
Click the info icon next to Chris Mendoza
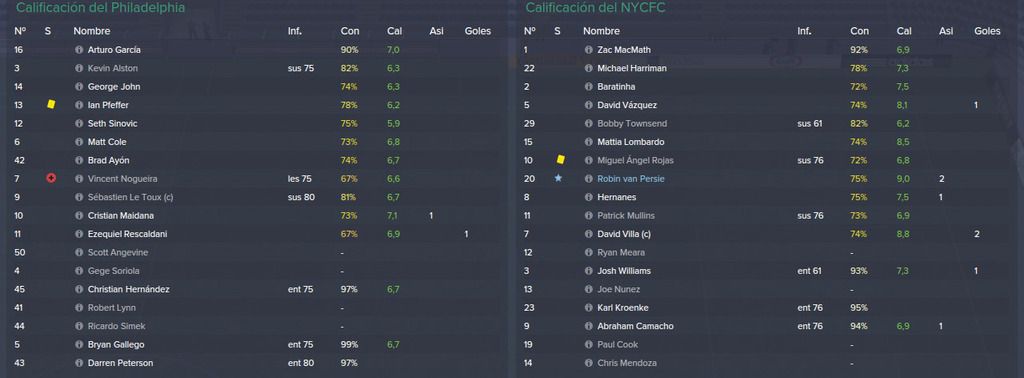(588, 363)
